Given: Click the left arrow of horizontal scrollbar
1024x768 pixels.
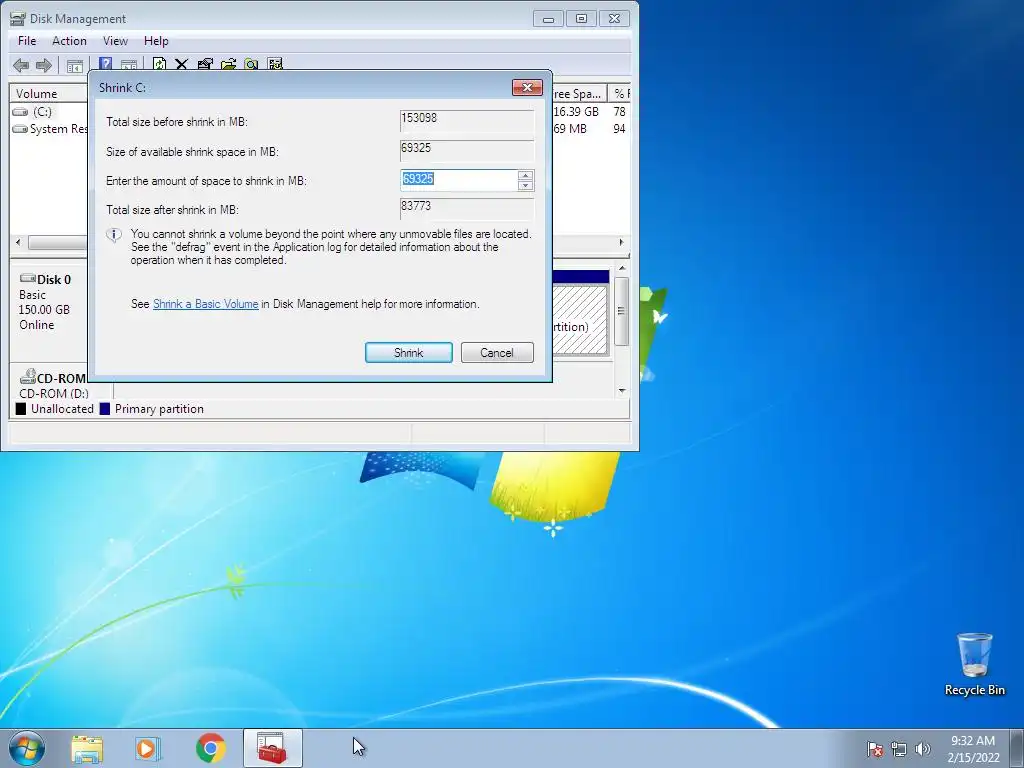Looking at the screenshot, I should (x=18, y=242).
